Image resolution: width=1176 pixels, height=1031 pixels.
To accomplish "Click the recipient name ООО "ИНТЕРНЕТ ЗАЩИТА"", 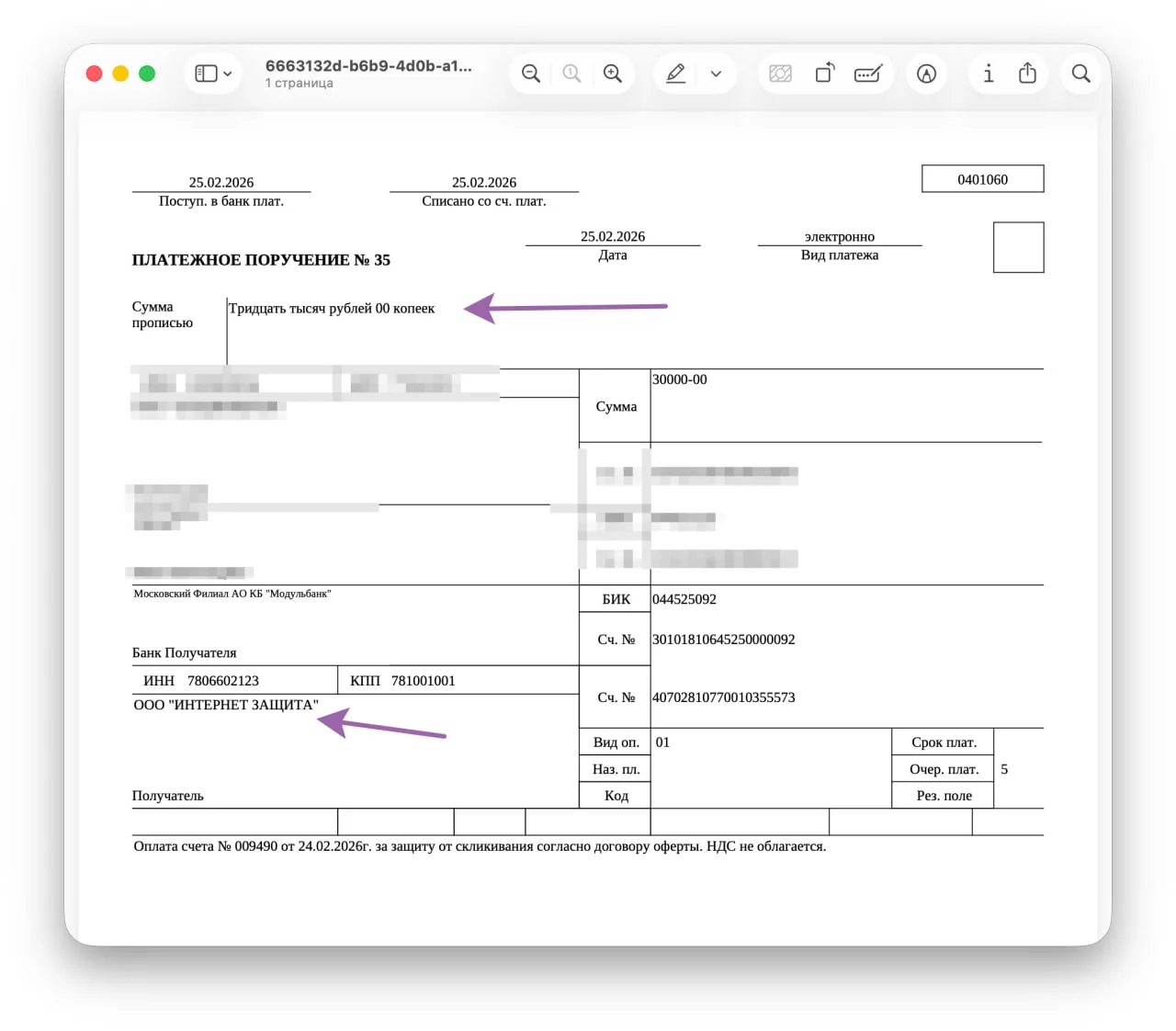I will pos(226,705).
